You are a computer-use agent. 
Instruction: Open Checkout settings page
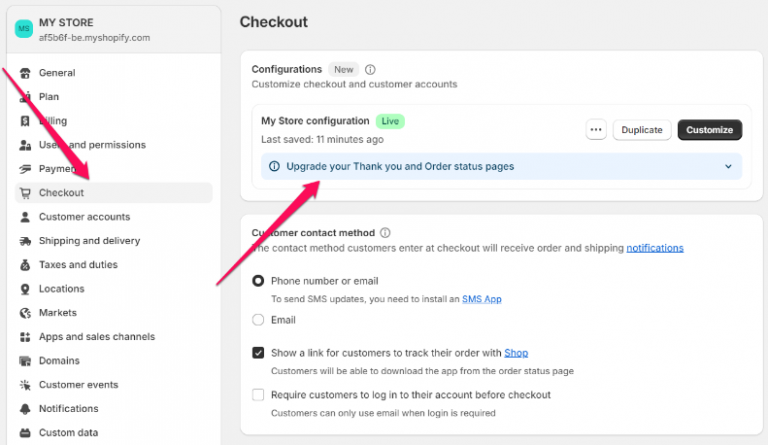coord(114,193)
